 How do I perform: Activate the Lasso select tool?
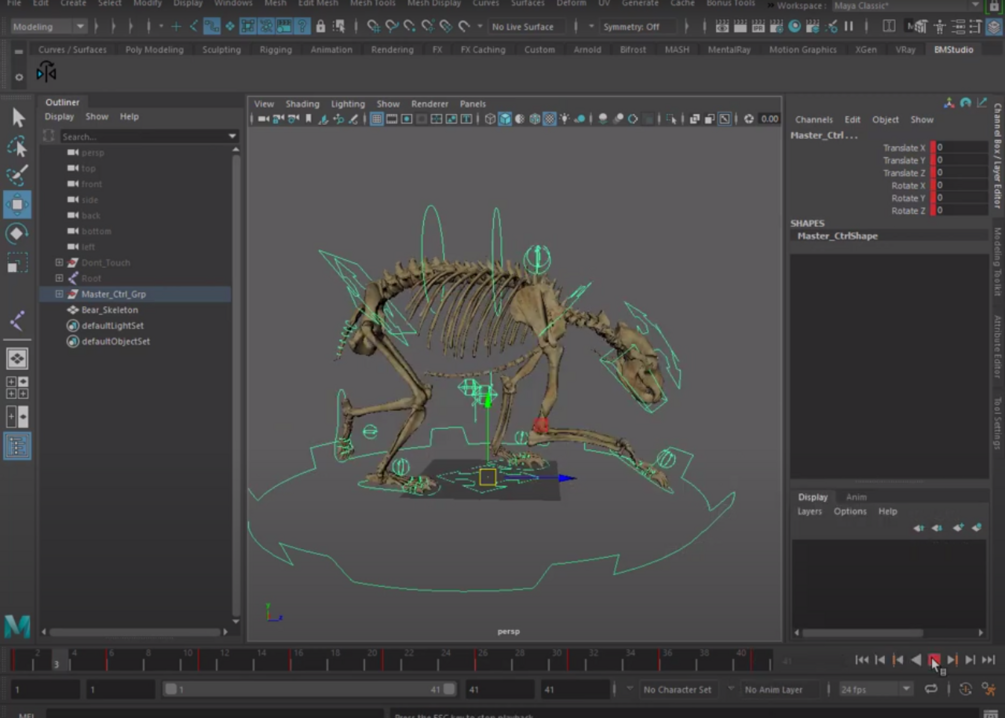coord(17,147)
